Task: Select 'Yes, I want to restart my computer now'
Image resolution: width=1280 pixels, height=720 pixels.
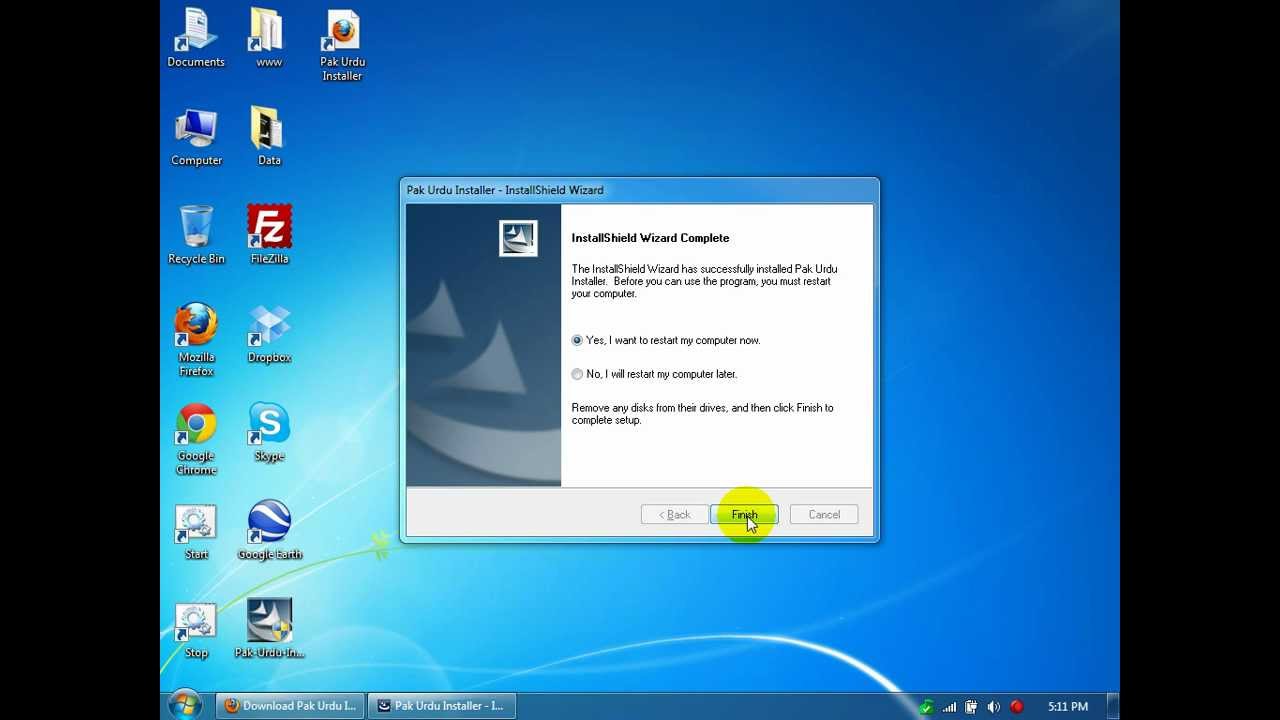Action: pos(666,340)
